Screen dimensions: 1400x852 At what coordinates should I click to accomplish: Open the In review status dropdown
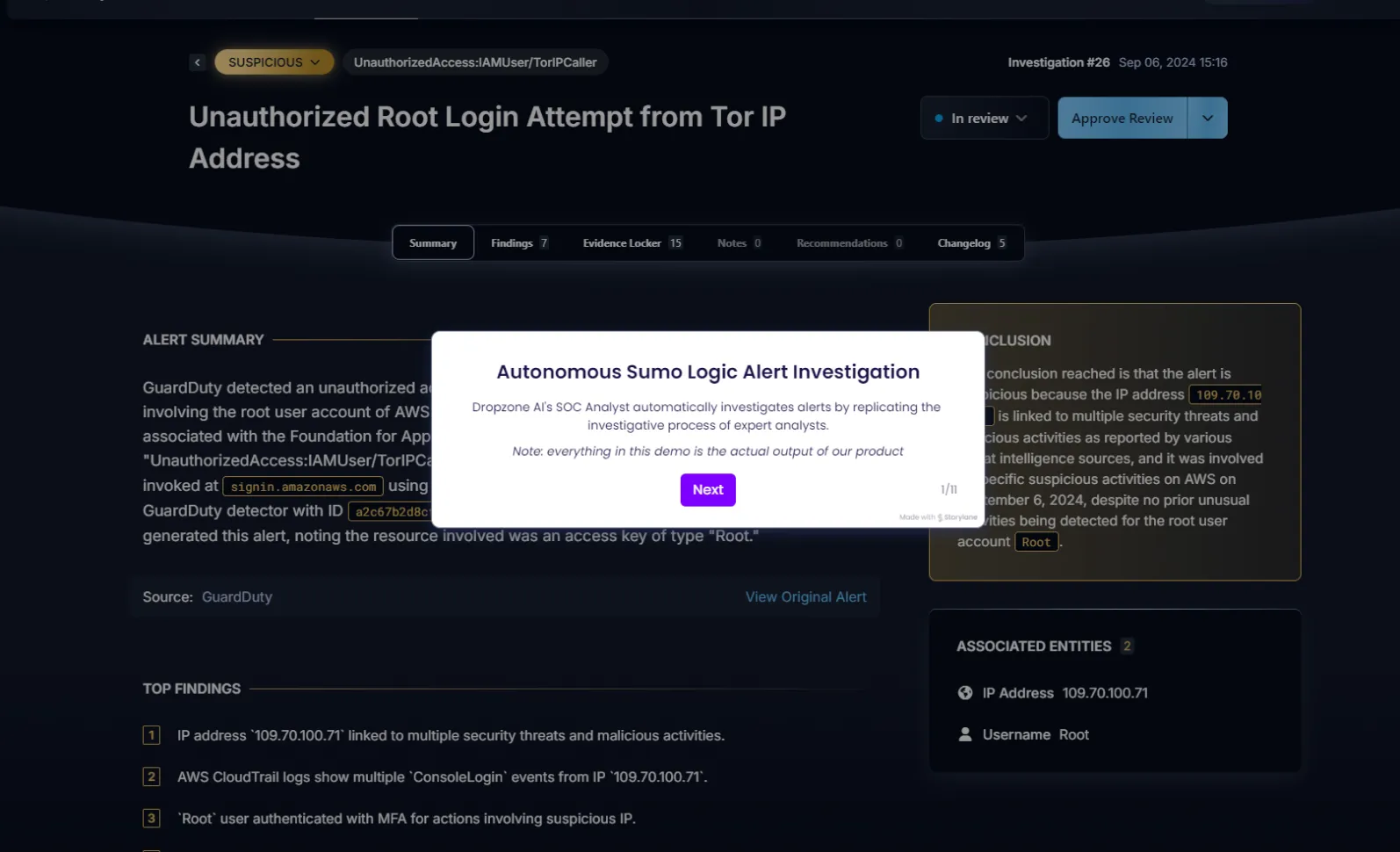pyautogui.click(x=985, y=118)
